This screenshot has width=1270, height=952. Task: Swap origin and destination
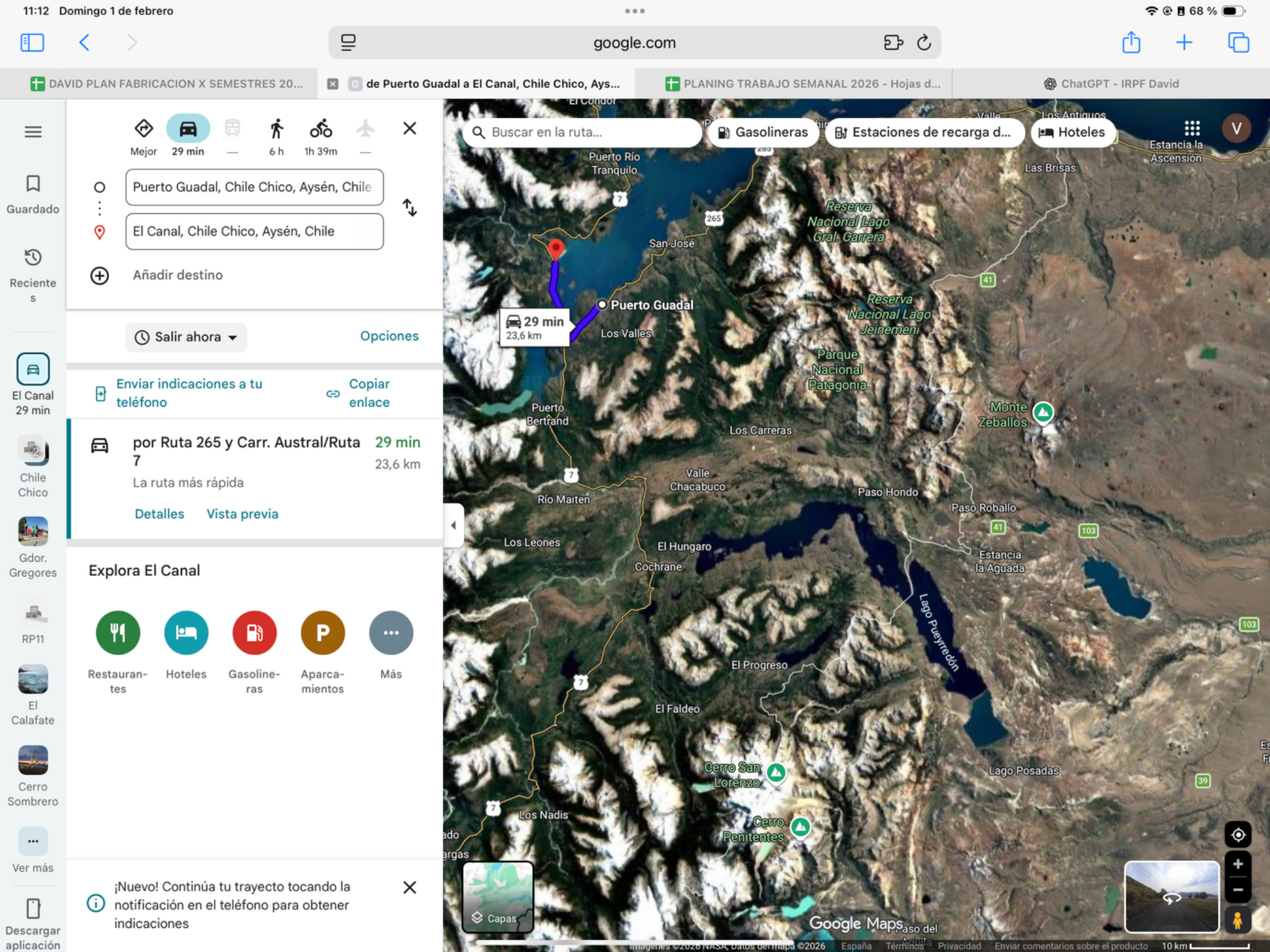tap(409, 208)
